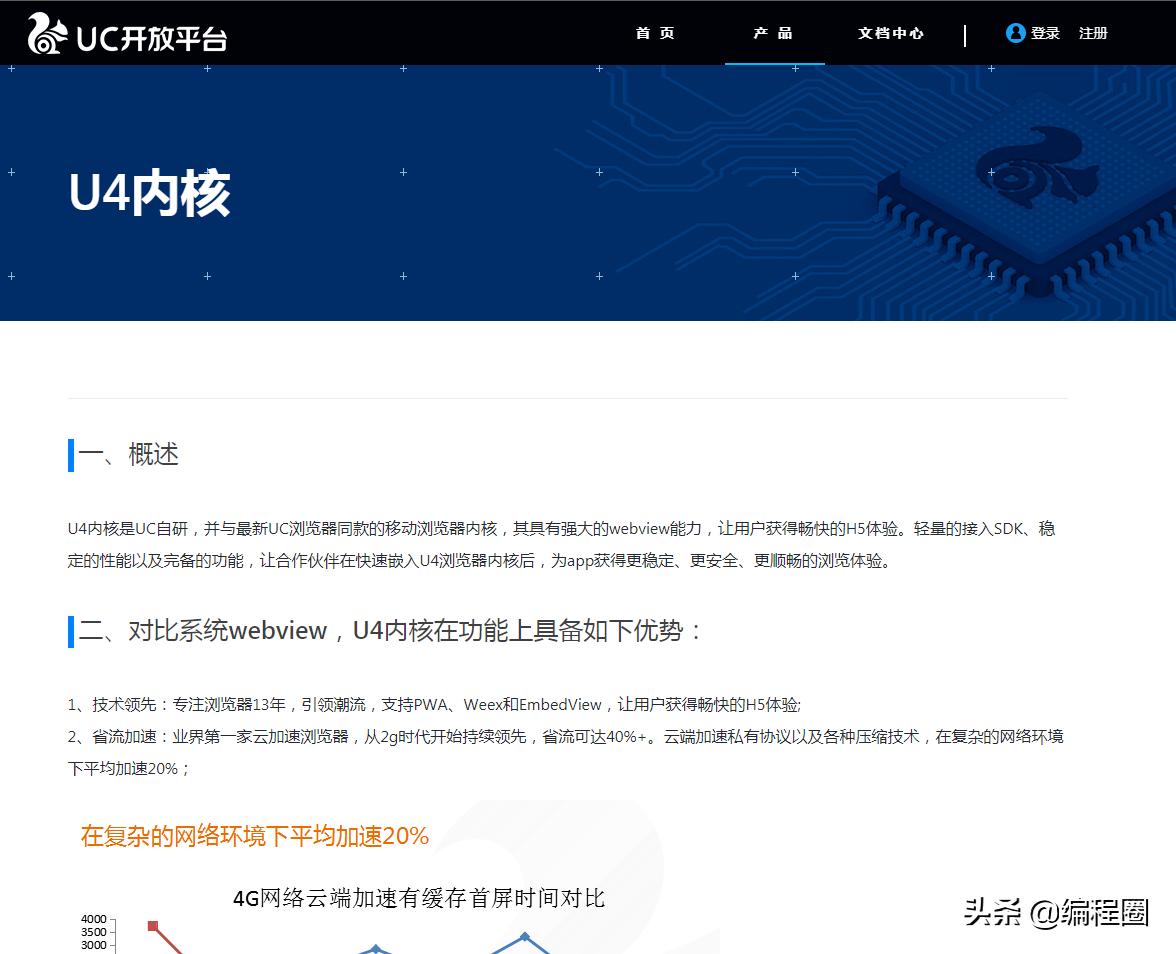1176x954 pixels.
Task: Click the 注册 registration link
Action: pos(1093,33)
